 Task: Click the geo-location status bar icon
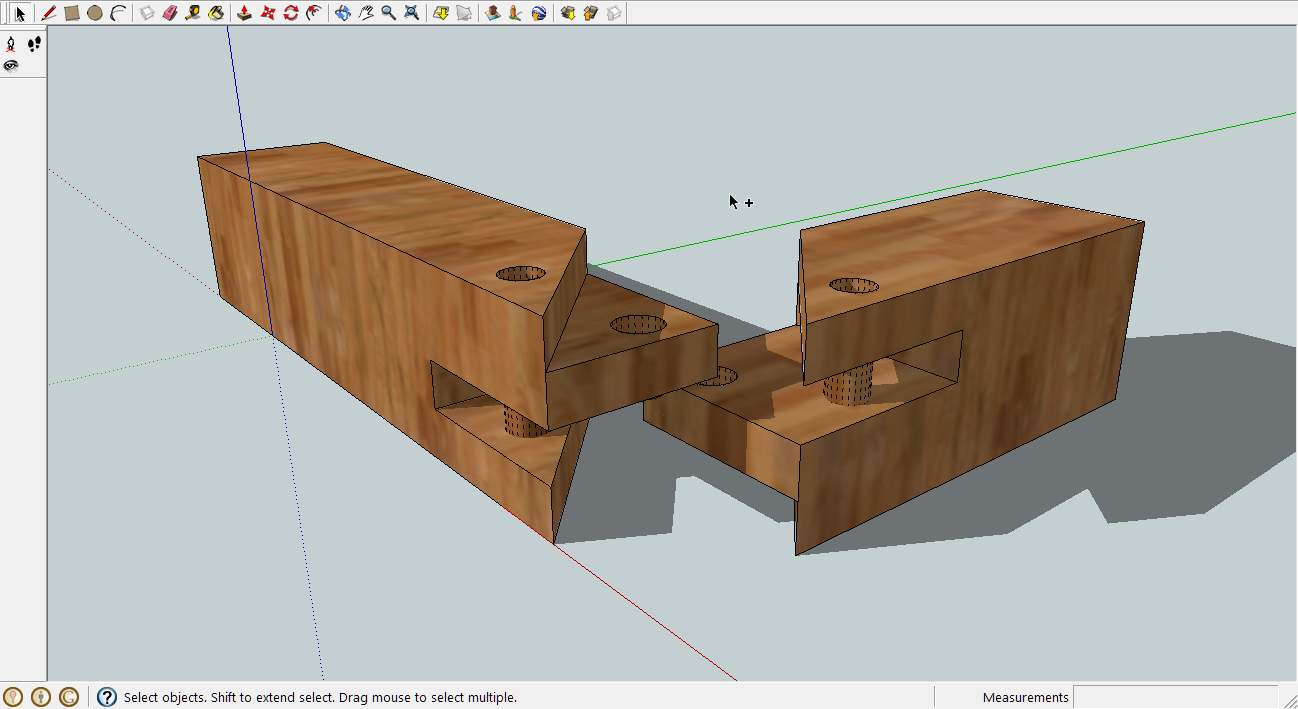pos(13,697)
